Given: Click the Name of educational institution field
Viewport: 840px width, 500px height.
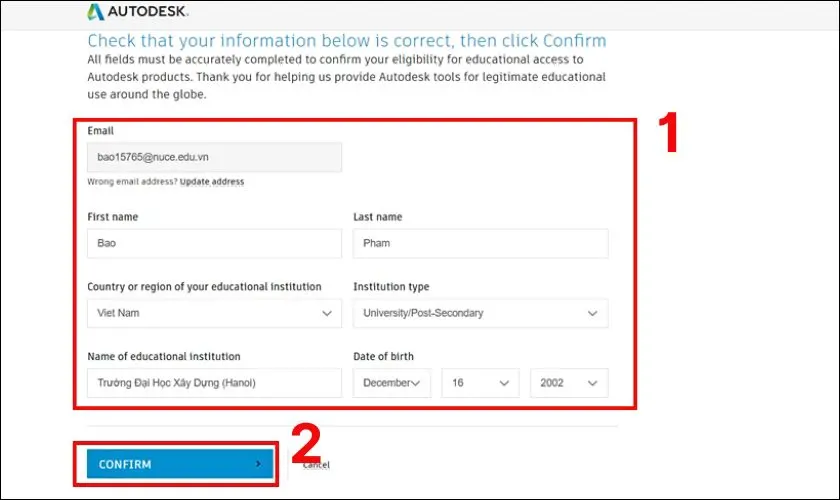Looking at the screenshot, I should tap(214, 383).
